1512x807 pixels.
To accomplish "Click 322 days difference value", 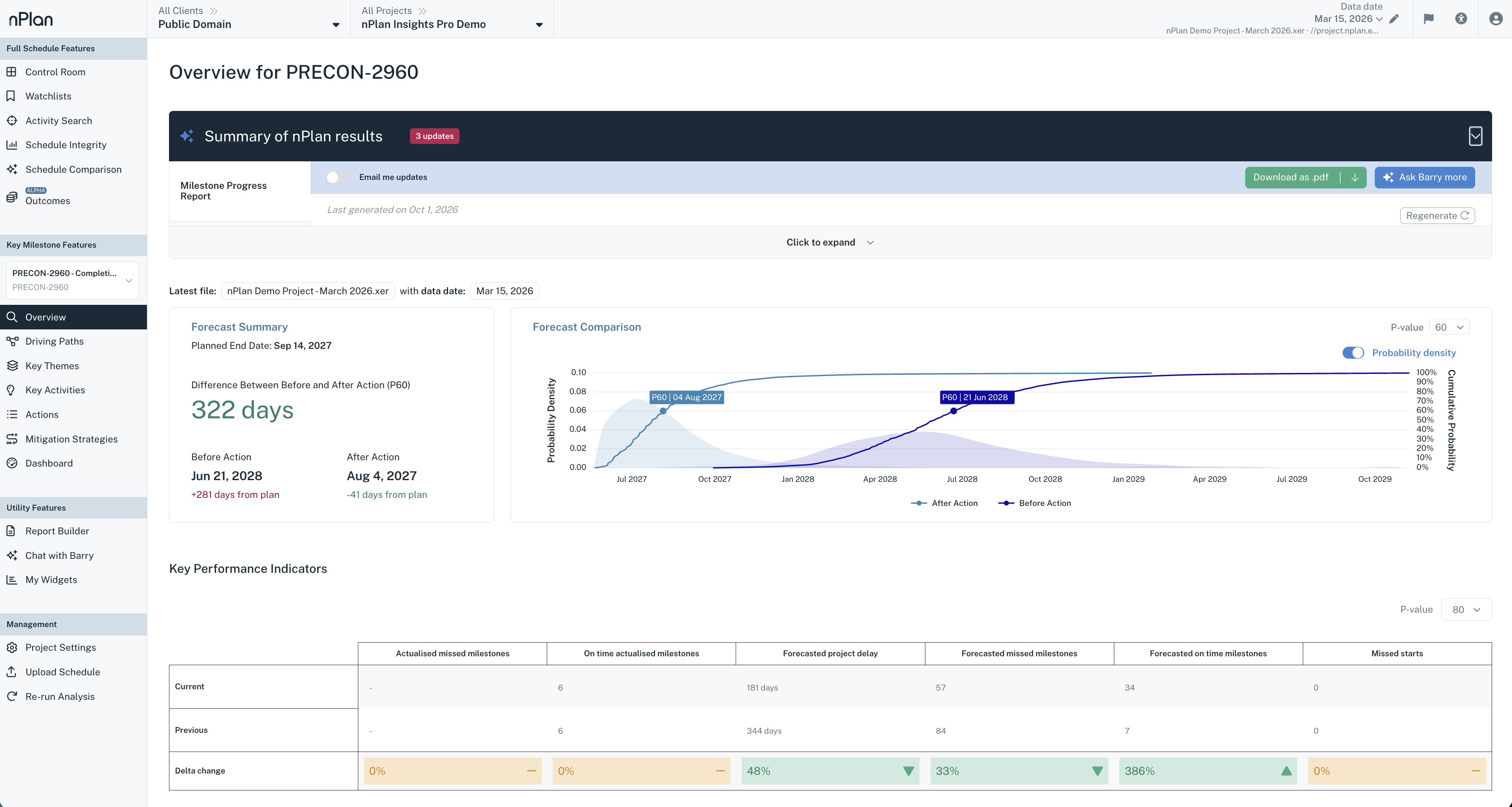I will coord(242,410).
